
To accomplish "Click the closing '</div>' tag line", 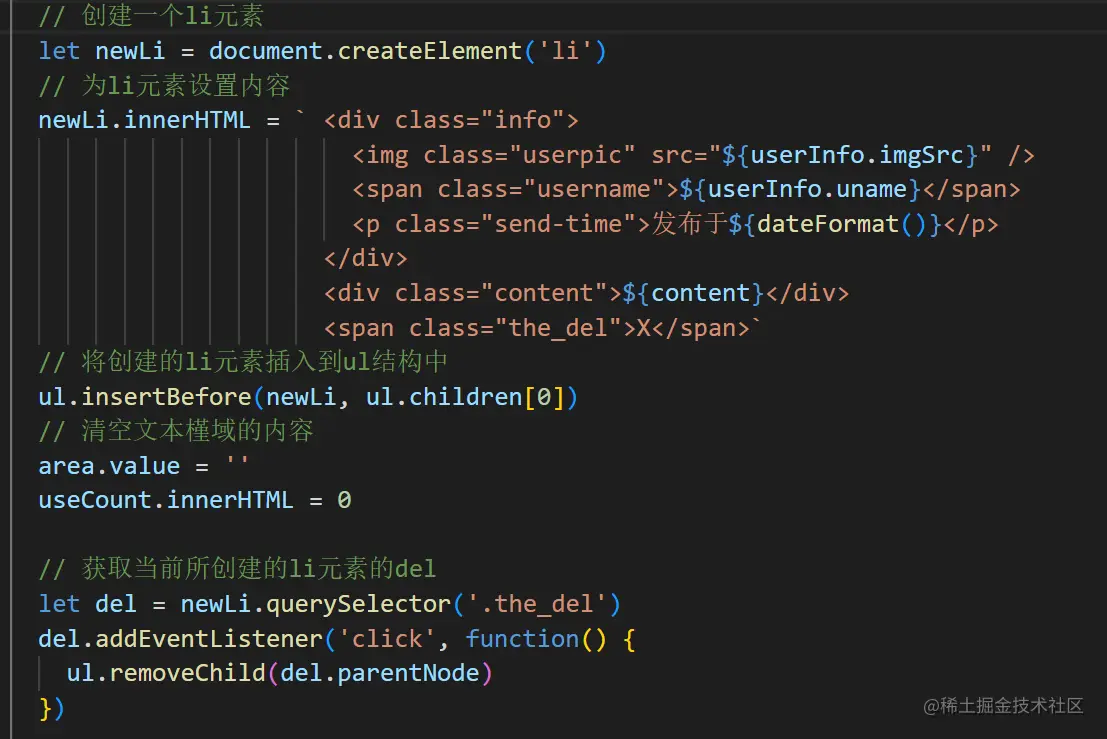I will point(366,258).
